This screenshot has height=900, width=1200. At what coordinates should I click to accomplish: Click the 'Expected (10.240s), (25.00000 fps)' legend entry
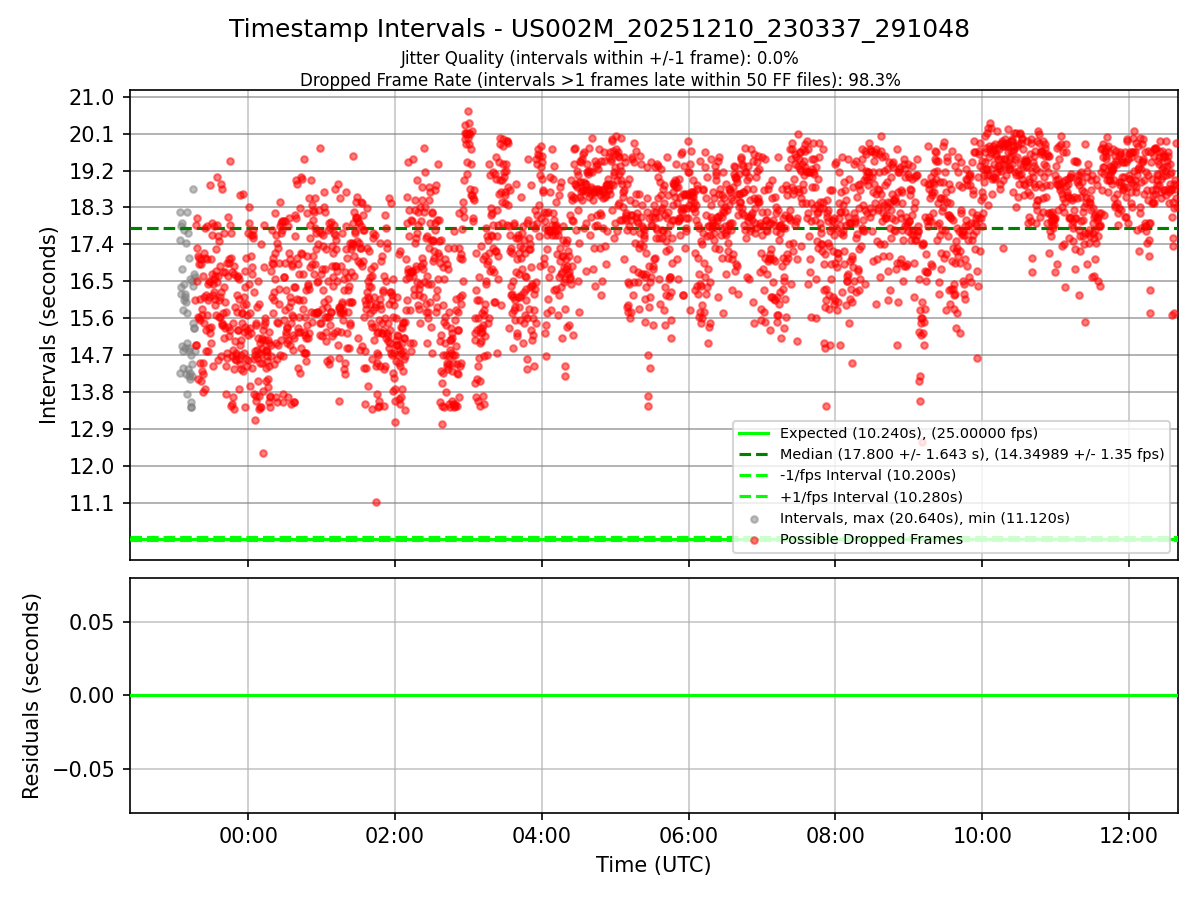coord(908,433)
